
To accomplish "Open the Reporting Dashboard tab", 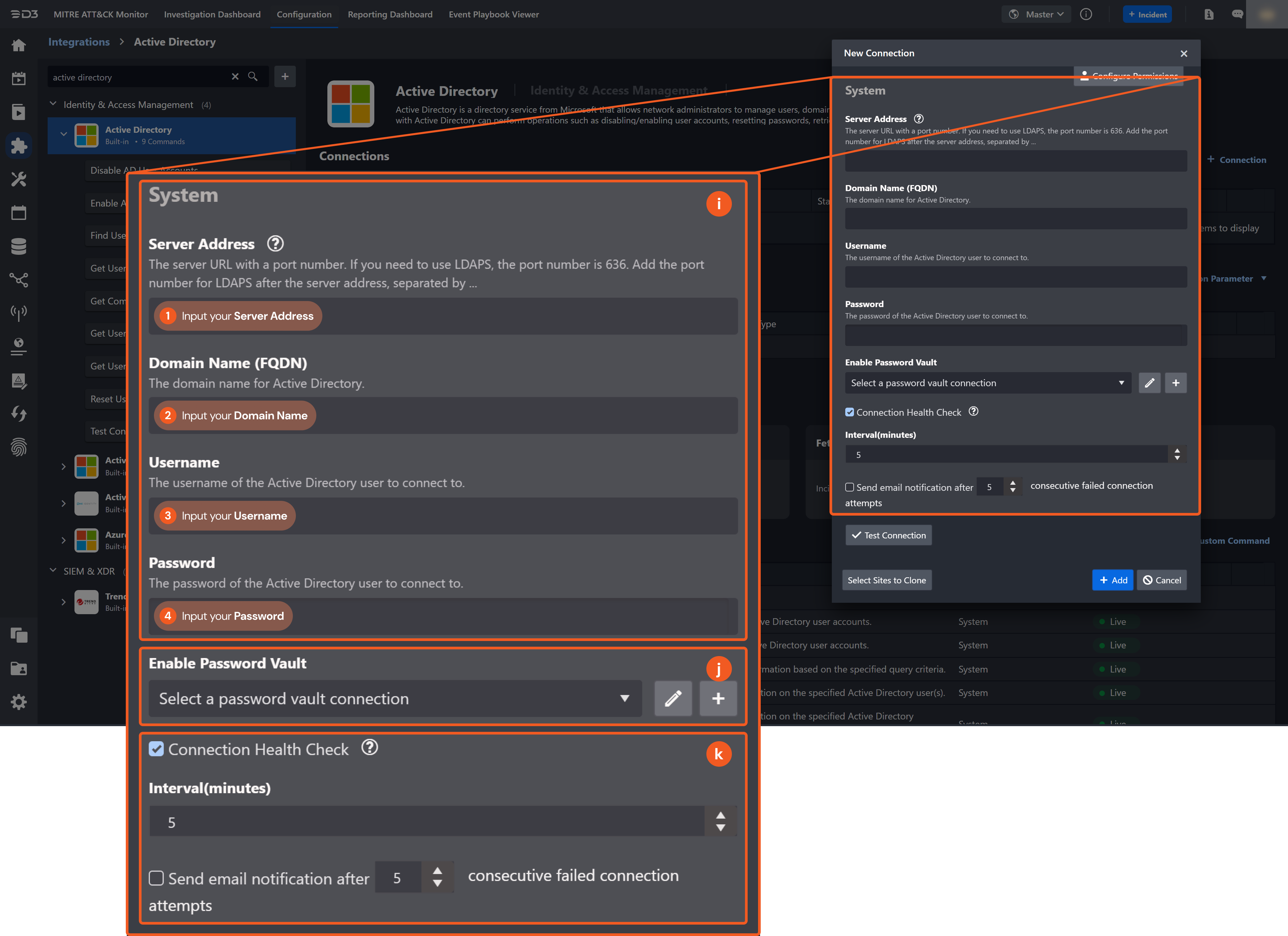I will (x=389, y=14).
